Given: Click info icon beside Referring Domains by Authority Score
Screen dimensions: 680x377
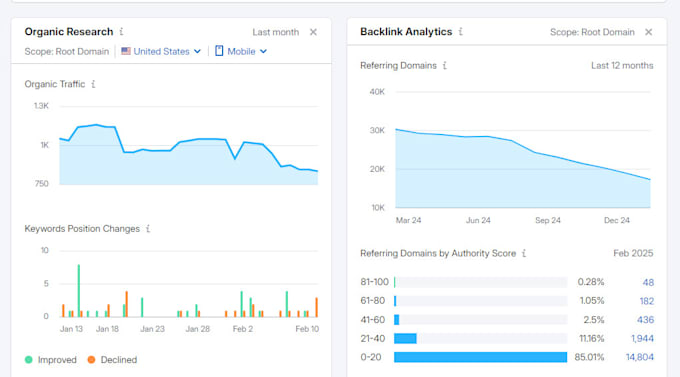Looking at the screenshot, I should click(524, 253).
